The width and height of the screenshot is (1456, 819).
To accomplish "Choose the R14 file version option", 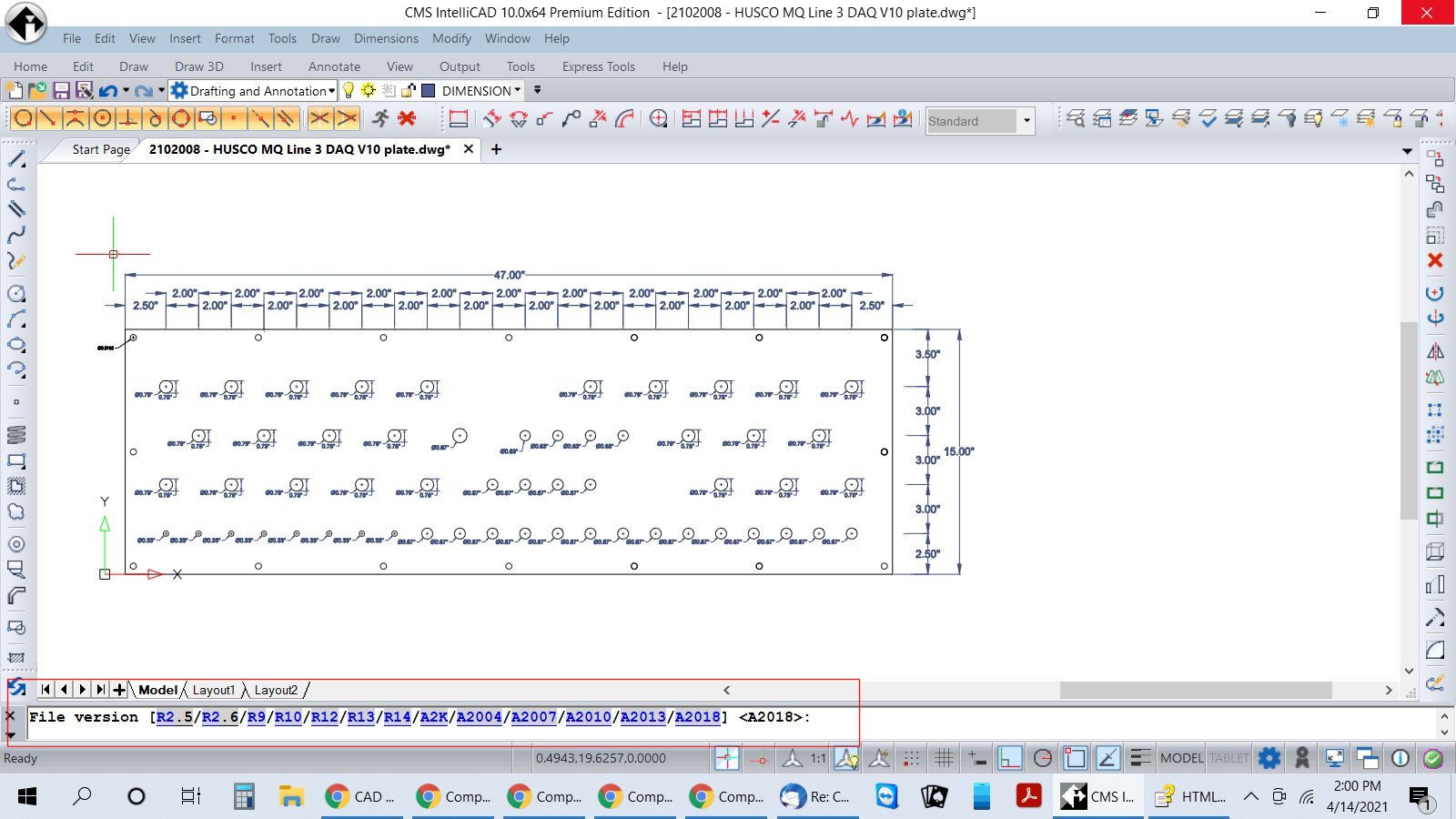I will click(x=397, y=717).
